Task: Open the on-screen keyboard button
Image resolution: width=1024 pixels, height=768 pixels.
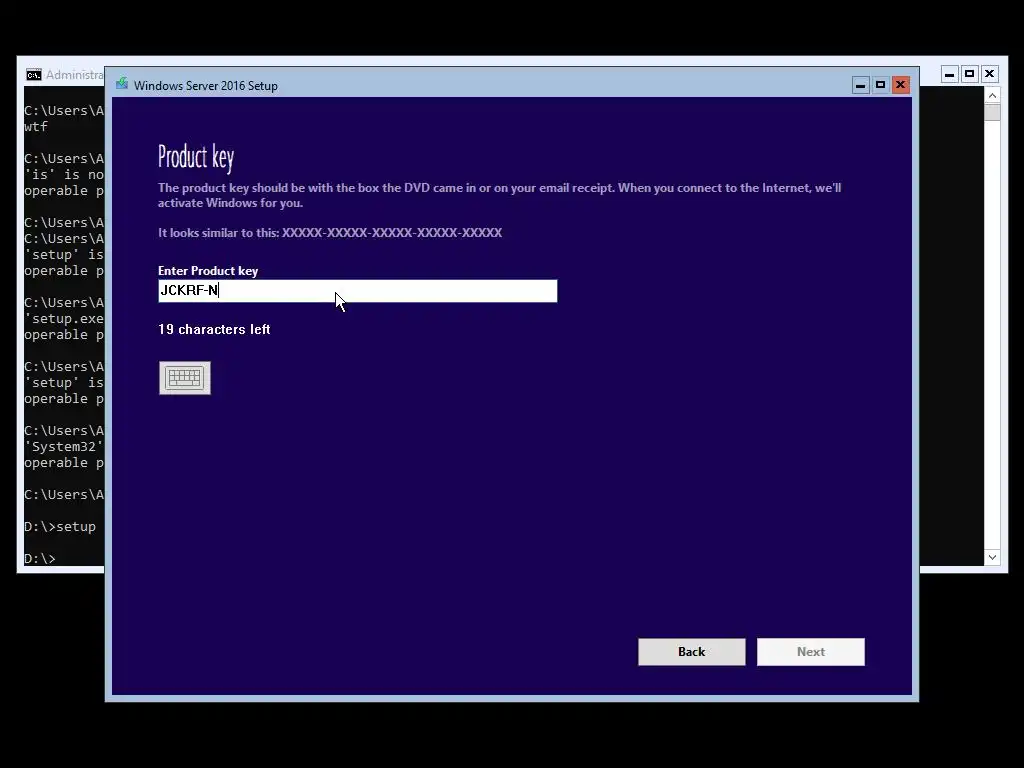Action: coord(185,377)
